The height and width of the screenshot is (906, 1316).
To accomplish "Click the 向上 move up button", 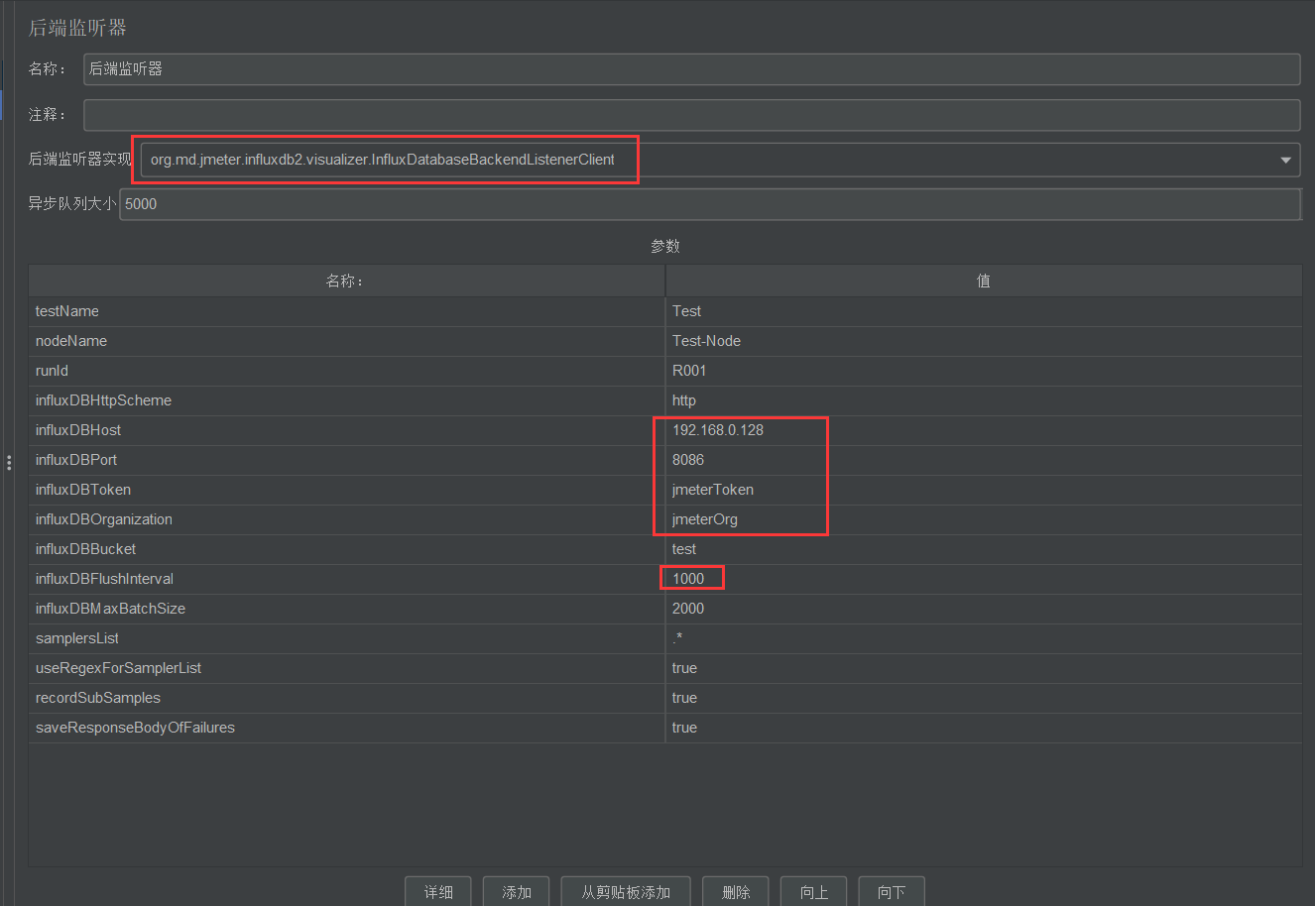I will pyautogui.click(x=814, y=892).
